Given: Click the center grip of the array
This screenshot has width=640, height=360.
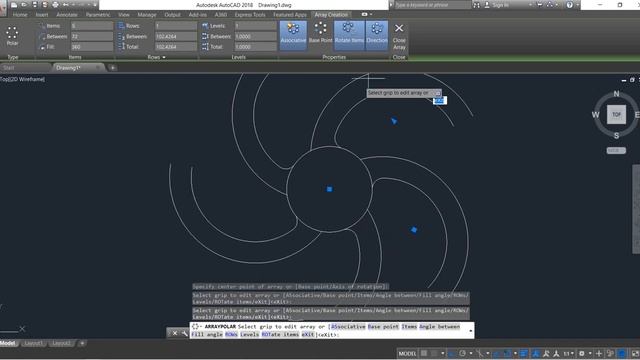Looking at the screenshot, I should [x=329, y=189].
